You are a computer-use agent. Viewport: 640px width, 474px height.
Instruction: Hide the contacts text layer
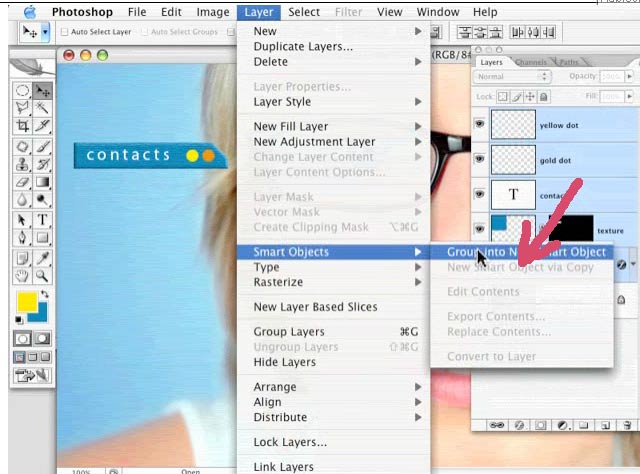[480, 194]
